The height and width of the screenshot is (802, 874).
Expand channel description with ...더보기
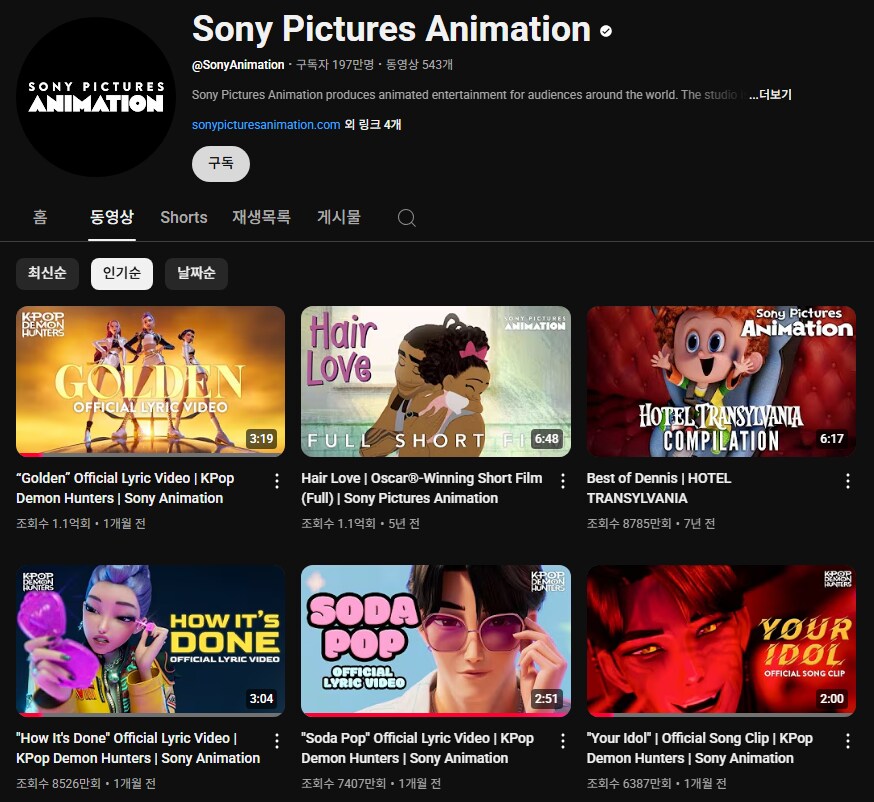pos(770,95)
